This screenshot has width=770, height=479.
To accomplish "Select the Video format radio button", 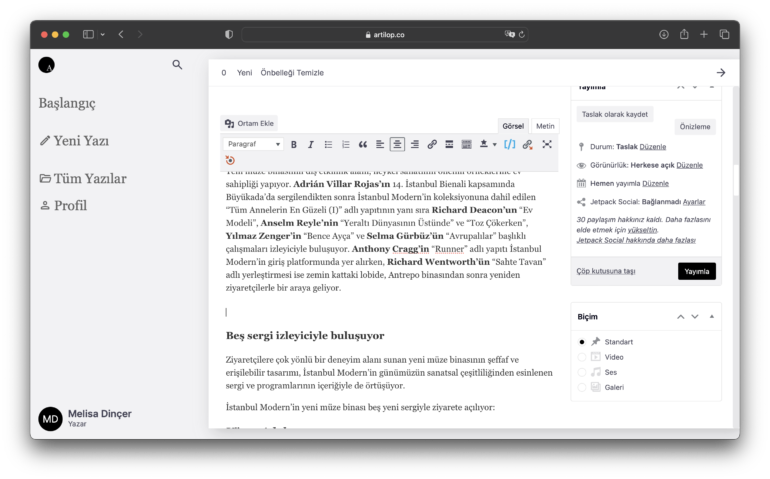I will coord(582,357).
